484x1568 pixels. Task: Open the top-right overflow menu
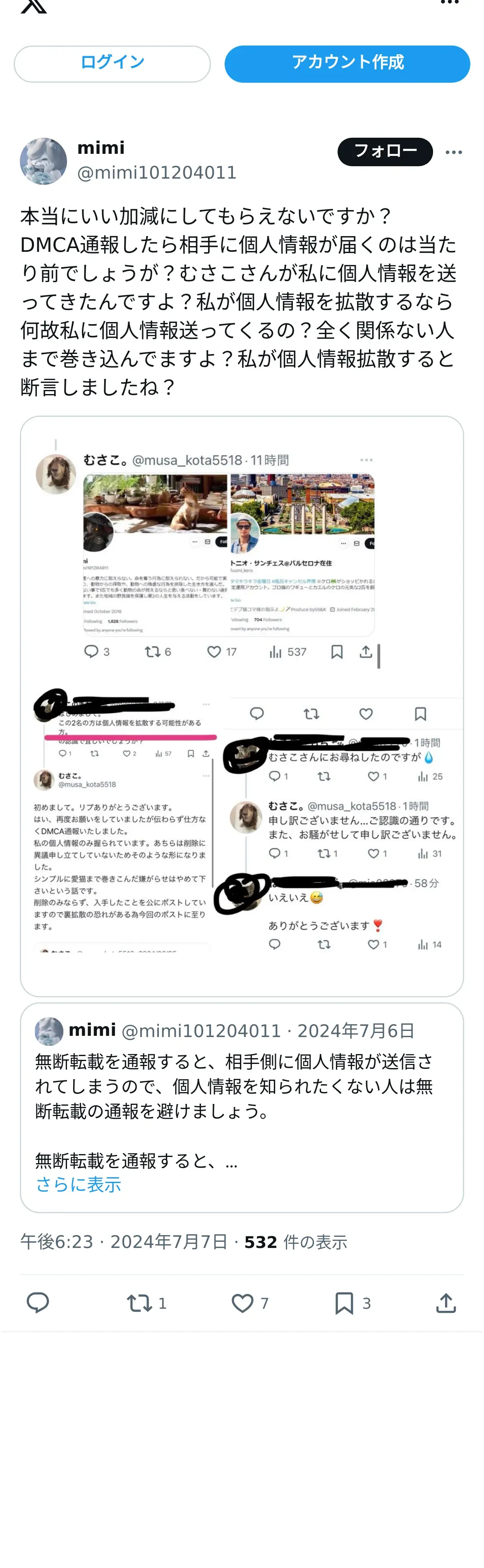pos(449,2)
